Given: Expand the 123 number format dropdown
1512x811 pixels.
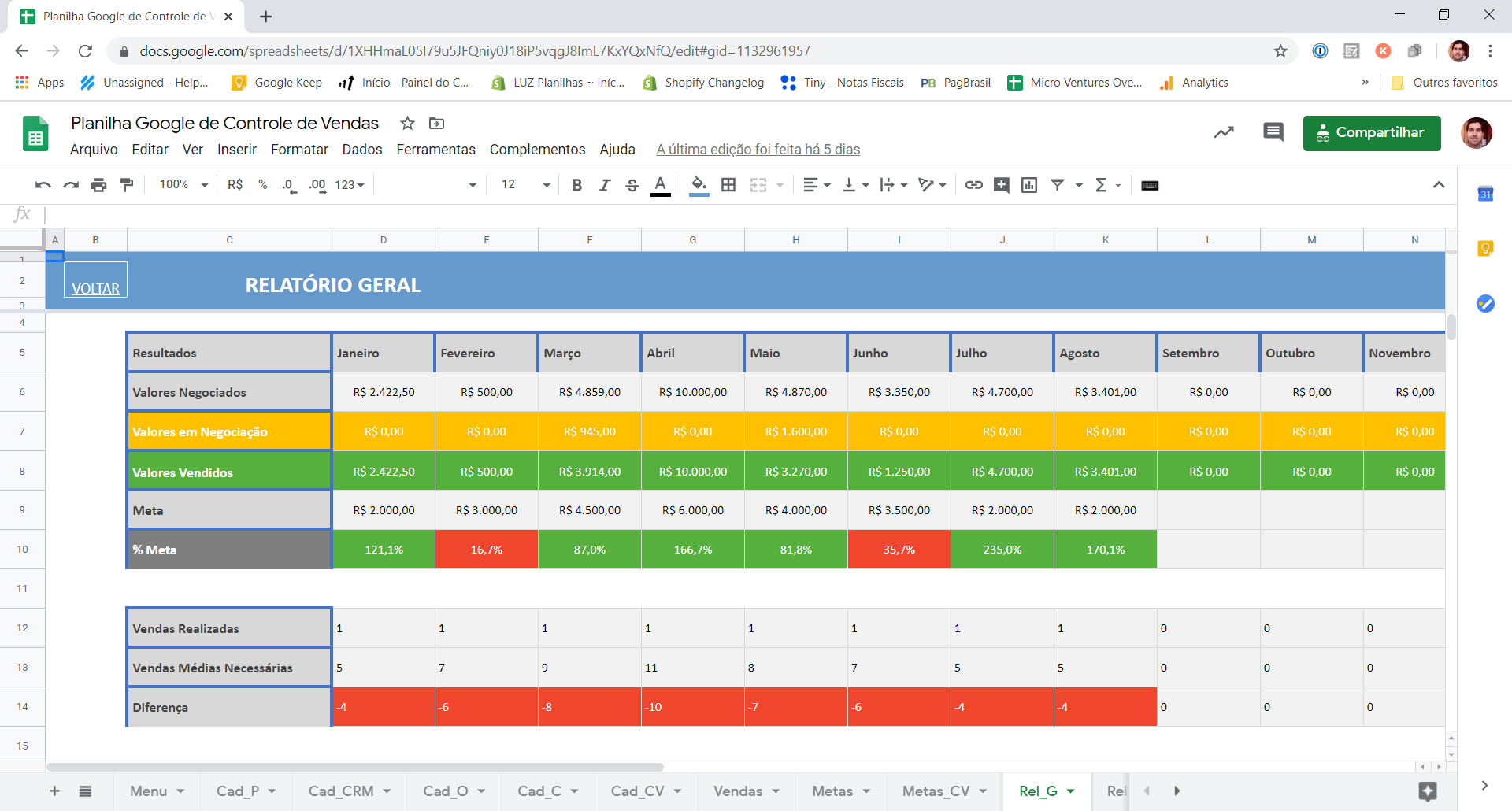Looking at the screenshot, I should click(350, 185).
